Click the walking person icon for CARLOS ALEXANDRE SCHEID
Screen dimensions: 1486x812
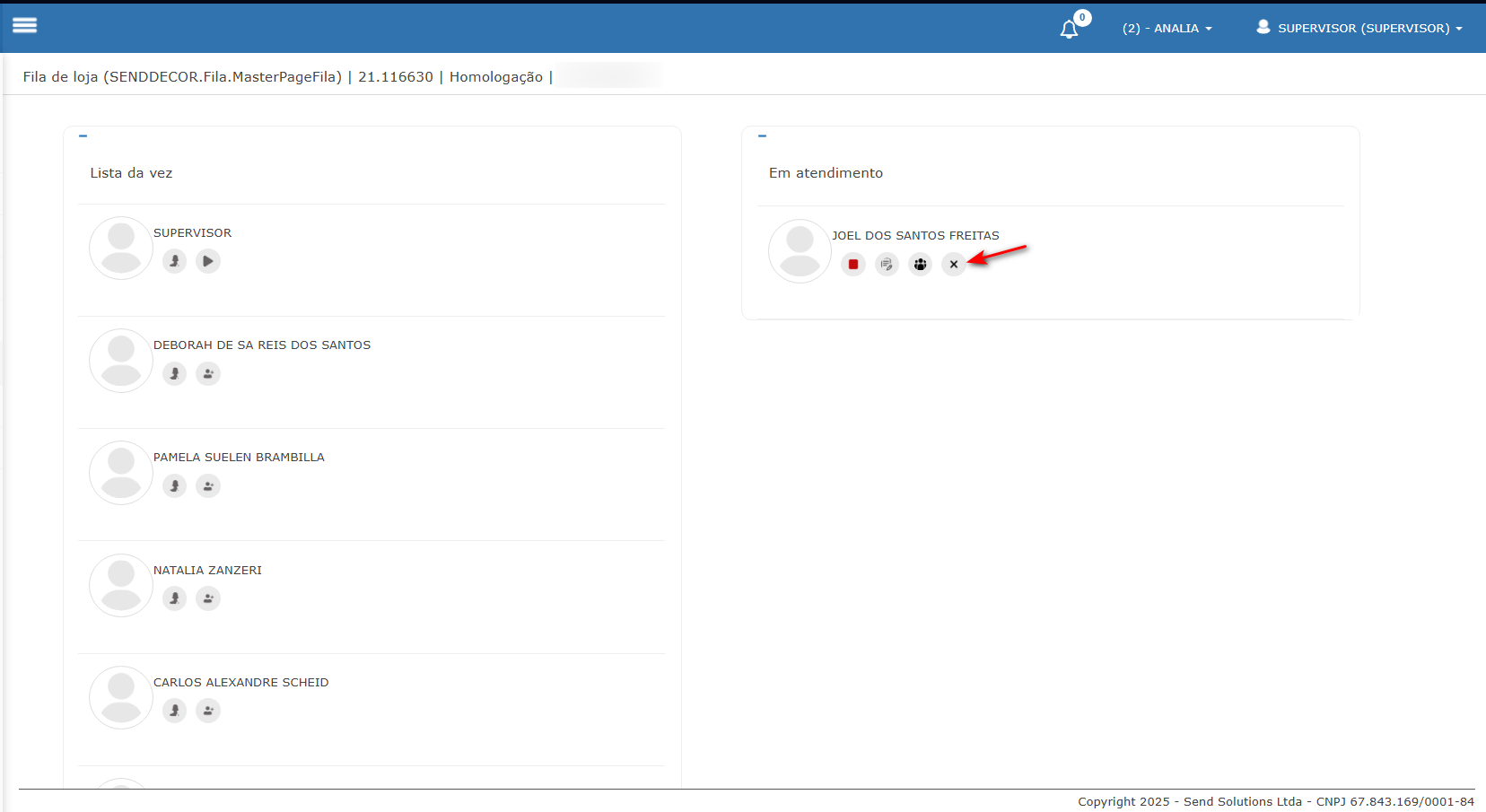coord(175,711)
